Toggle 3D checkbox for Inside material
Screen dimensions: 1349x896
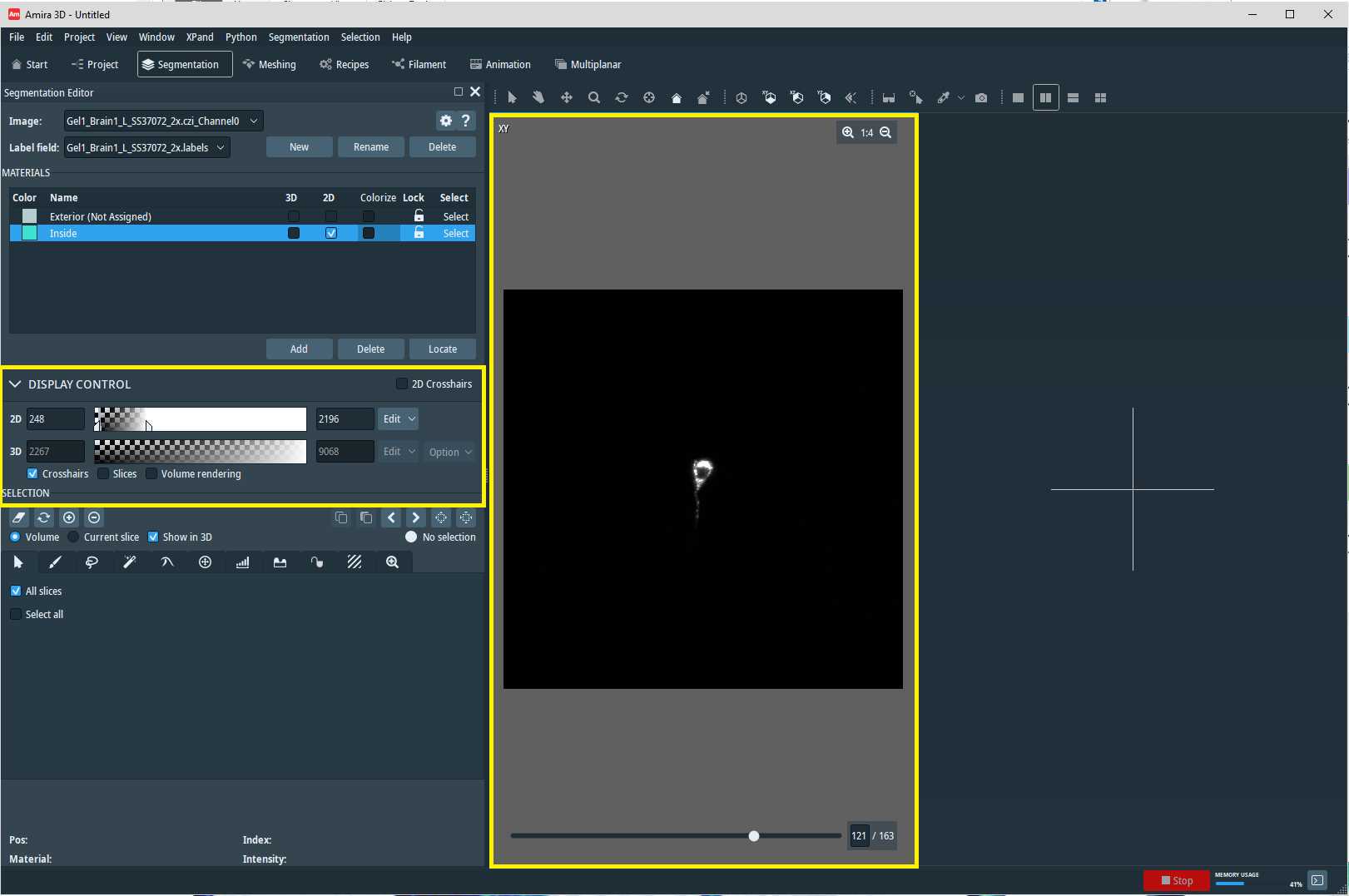click(x=294, y=233)
